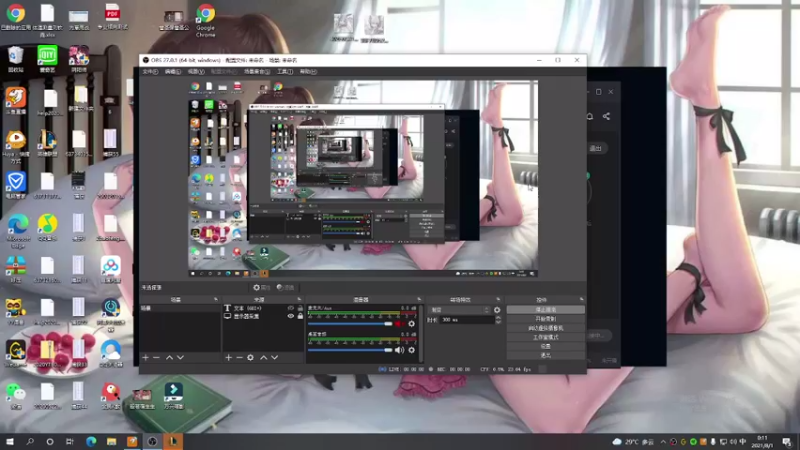Open the Edit menu in OBS
The image size is (800, 450).
point(172,72)
